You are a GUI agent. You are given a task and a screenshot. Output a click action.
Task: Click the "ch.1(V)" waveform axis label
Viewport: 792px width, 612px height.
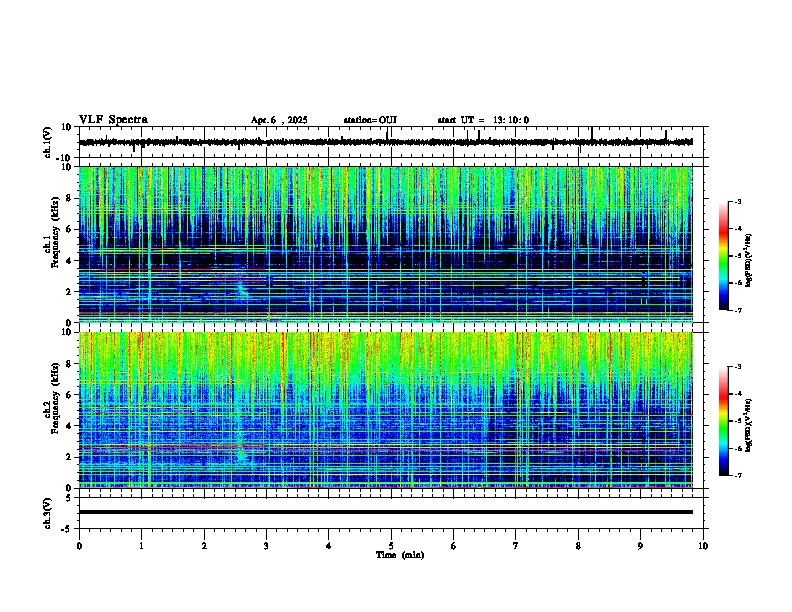(48, 142)
